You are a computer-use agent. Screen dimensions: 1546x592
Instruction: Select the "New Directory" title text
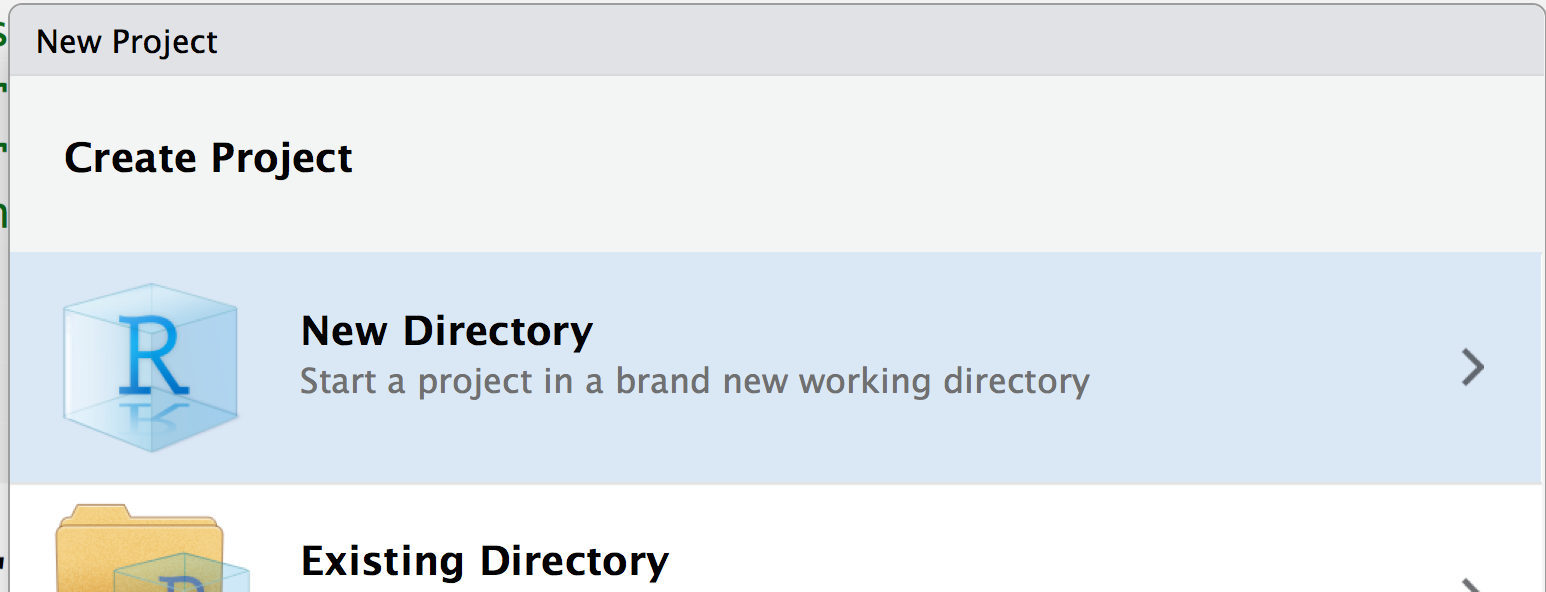(x=447, y=331)
